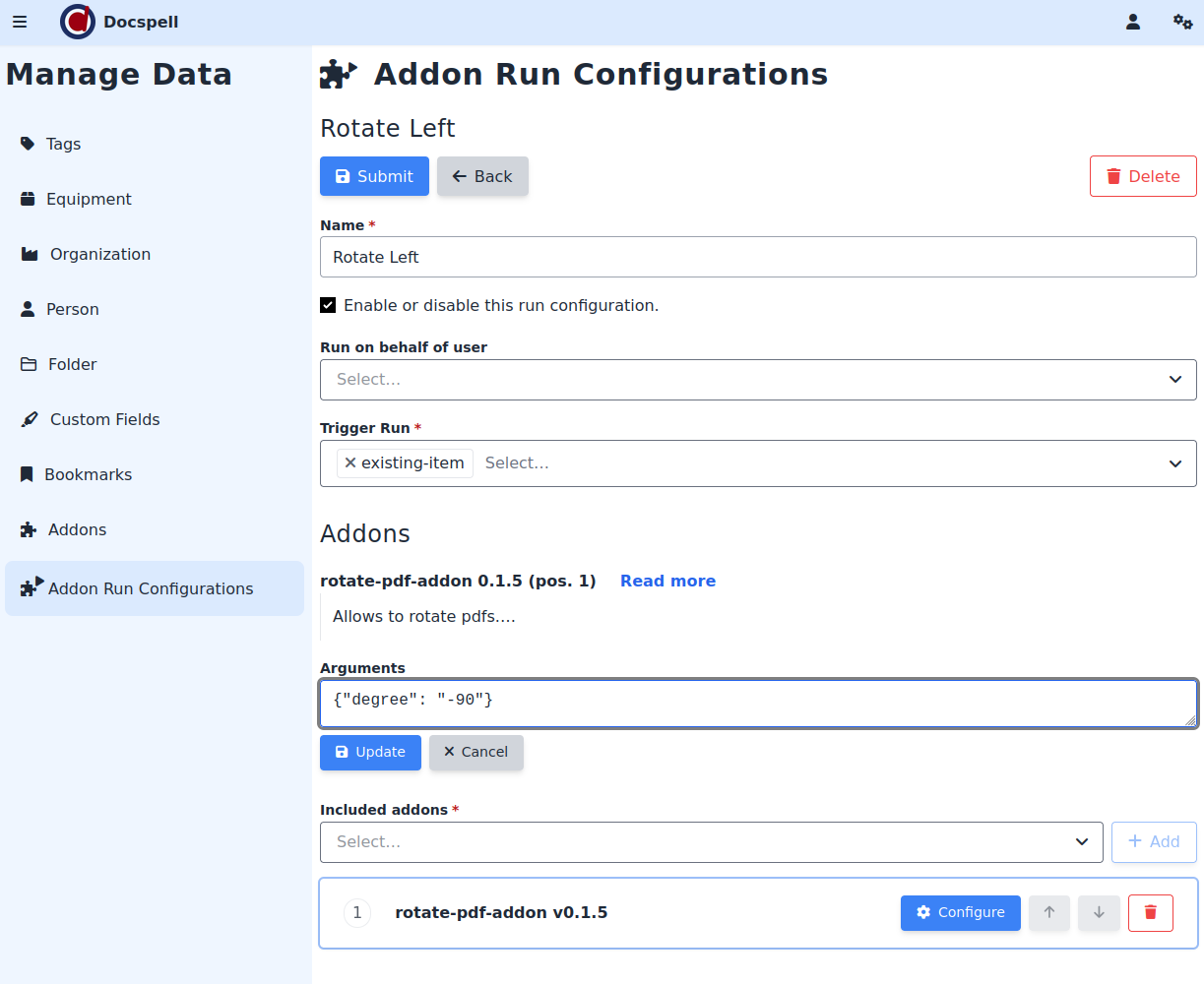Go to Tags in the sidebar
Screen dimensions: 1204x984
point(63,144)
